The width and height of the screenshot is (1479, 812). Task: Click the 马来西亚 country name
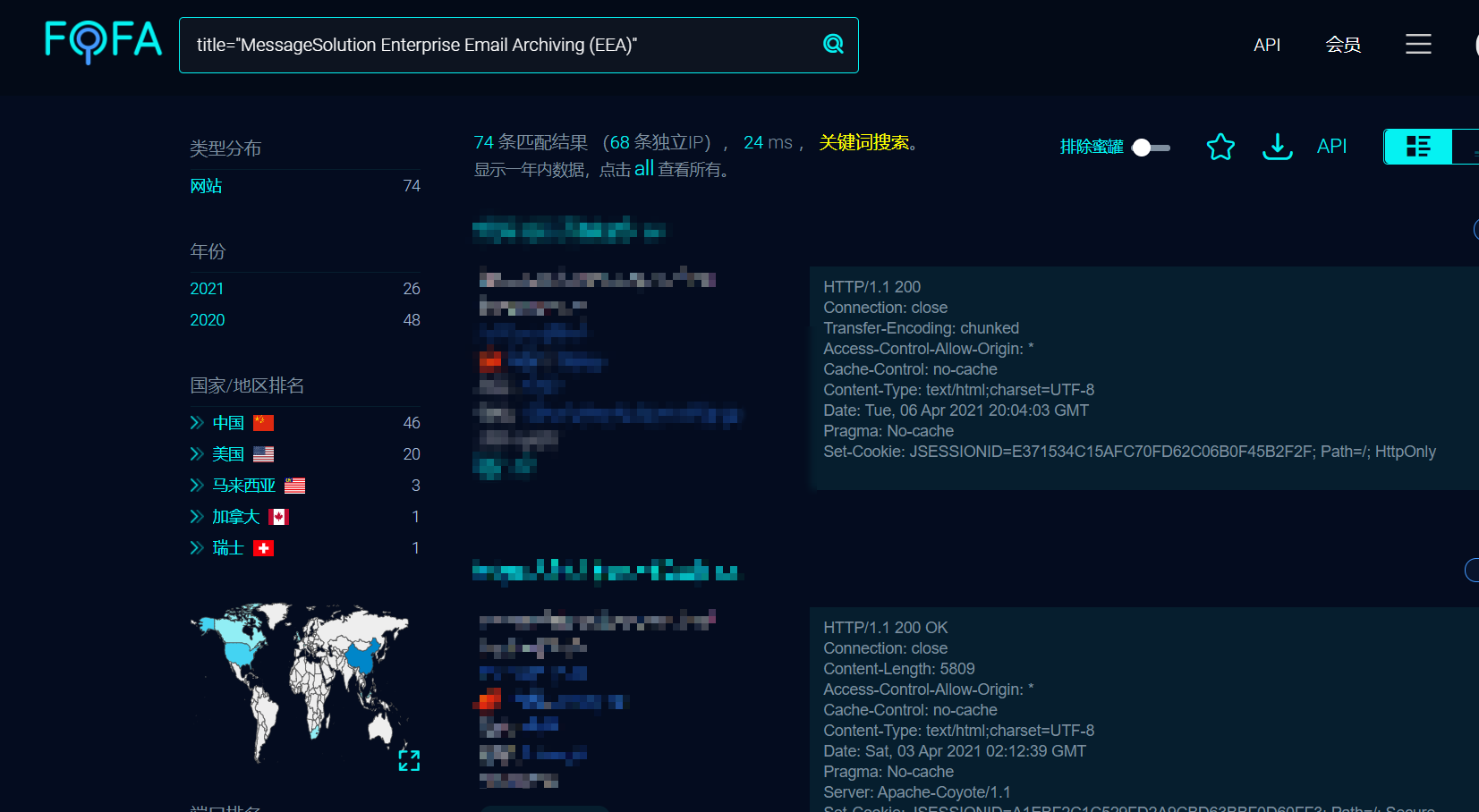click(244, 486)
